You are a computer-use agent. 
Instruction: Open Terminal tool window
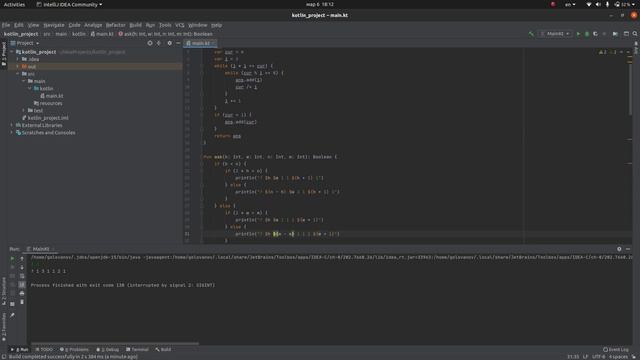pyautogui.click(x=137, y=349)
